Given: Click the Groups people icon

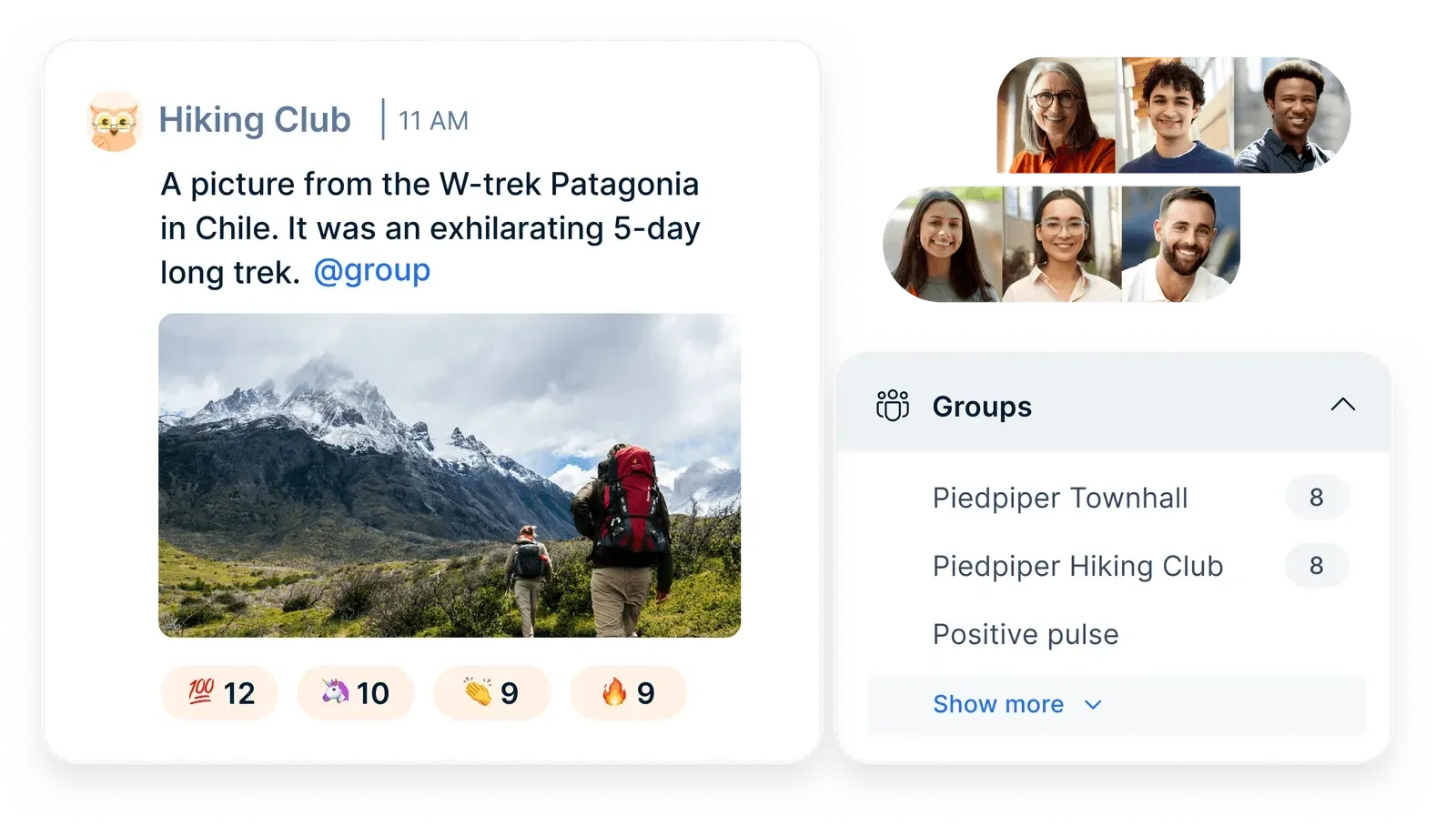Looking at the screenshot, I should coord(892,406).
